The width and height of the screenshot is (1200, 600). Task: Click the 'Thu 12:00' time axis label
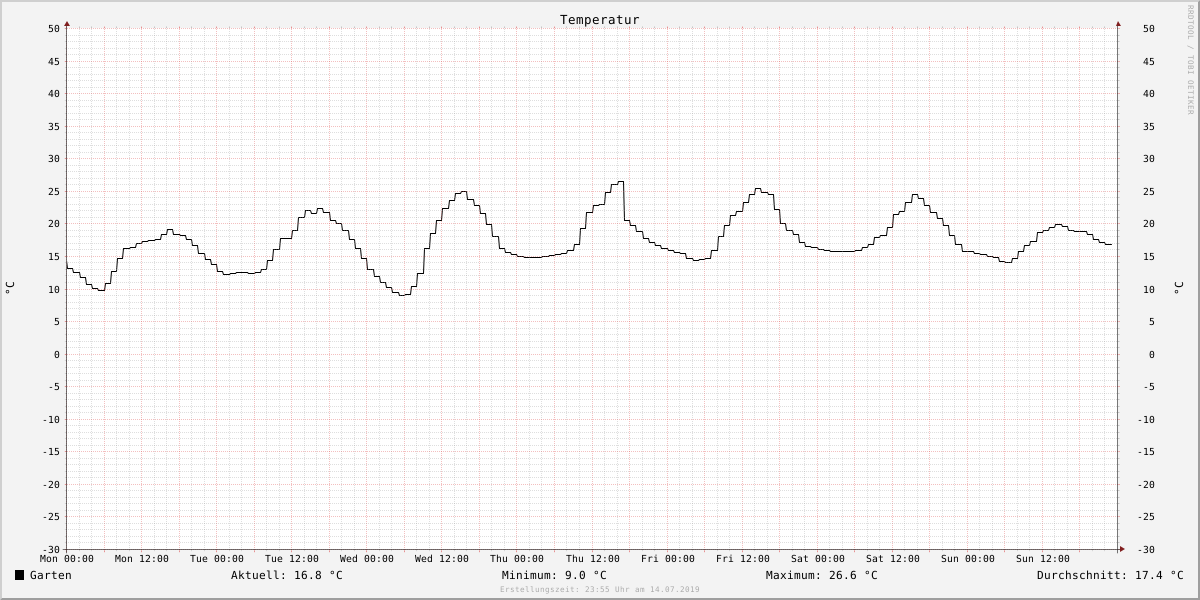click(x=593, y=559)
